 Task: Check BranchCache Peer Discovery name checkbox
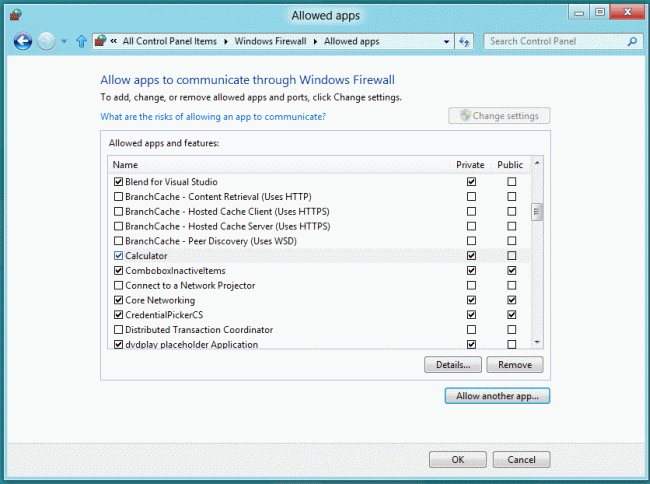(x=119, y=241)
